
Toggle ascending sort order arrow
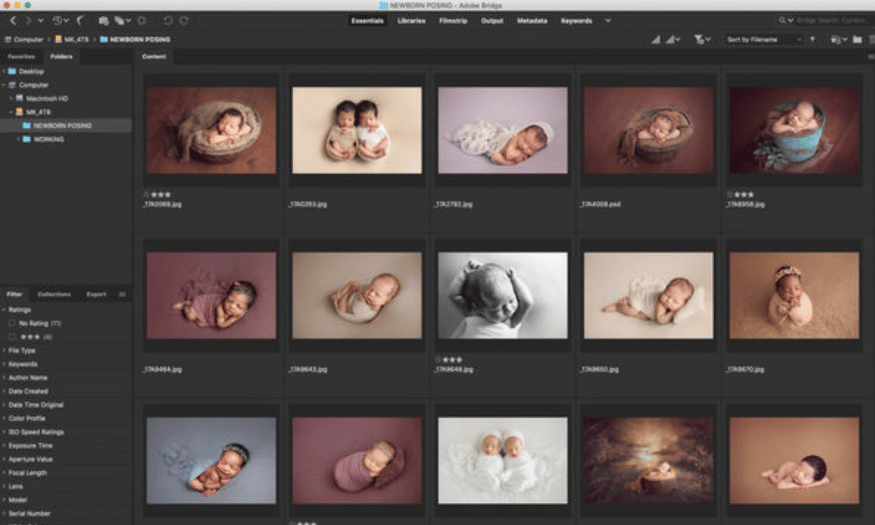click(x=812, y=40)
